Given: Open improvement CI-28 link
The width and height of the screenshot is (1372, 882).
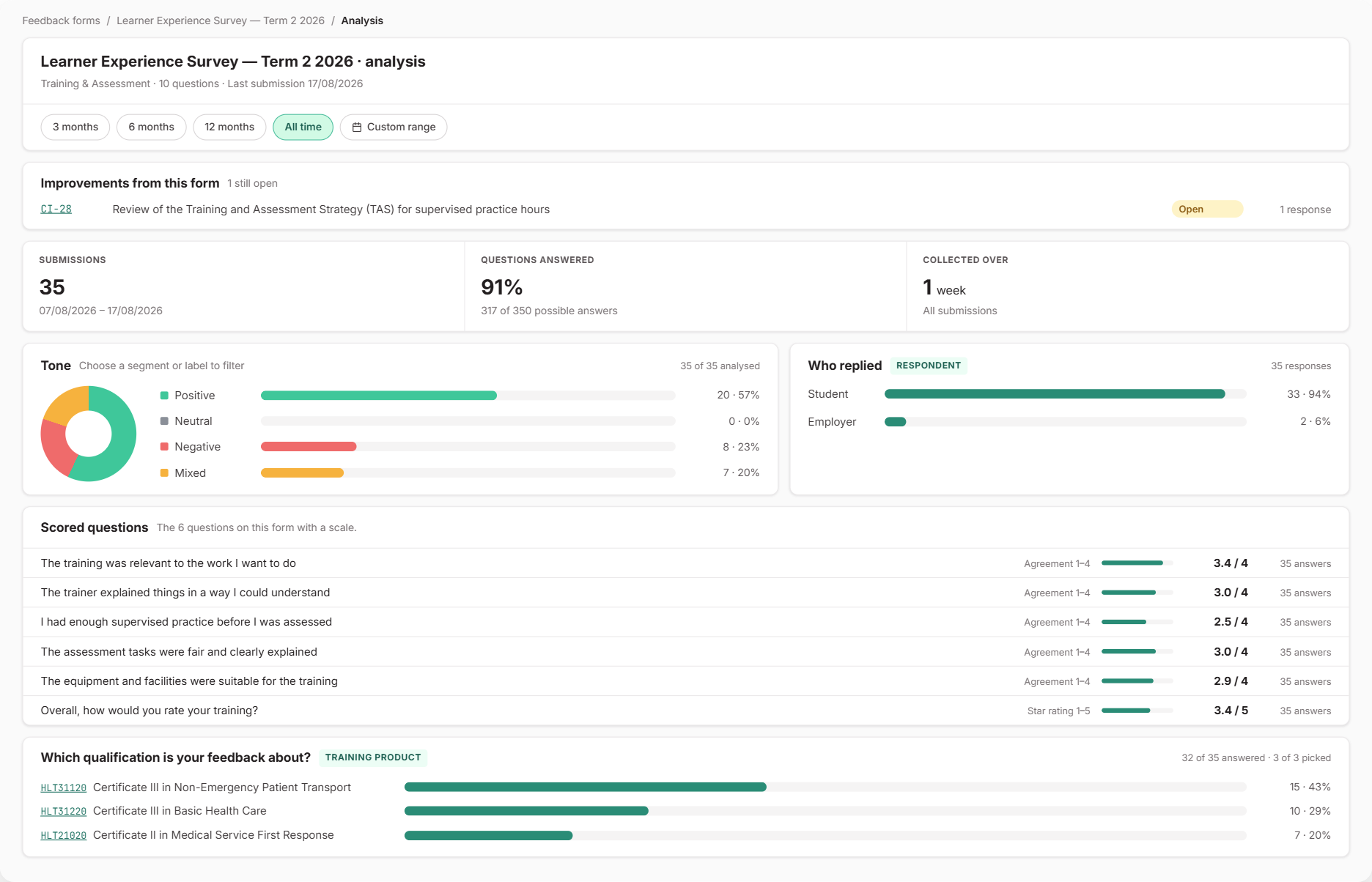Looking at the screenshot, I should tap(56, 210).
